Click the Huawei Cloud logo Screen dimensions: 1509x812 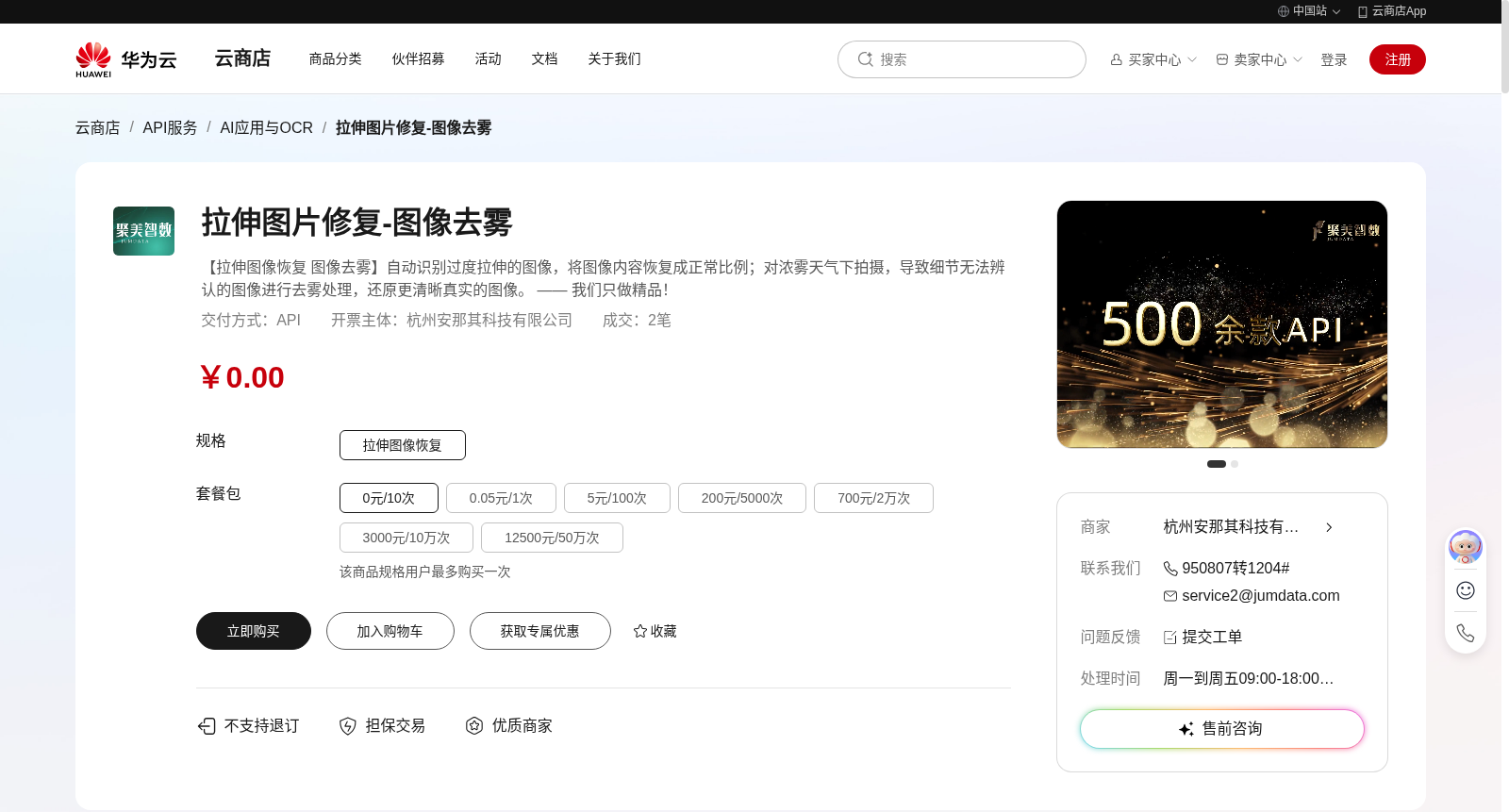click(x=126, y=59)
